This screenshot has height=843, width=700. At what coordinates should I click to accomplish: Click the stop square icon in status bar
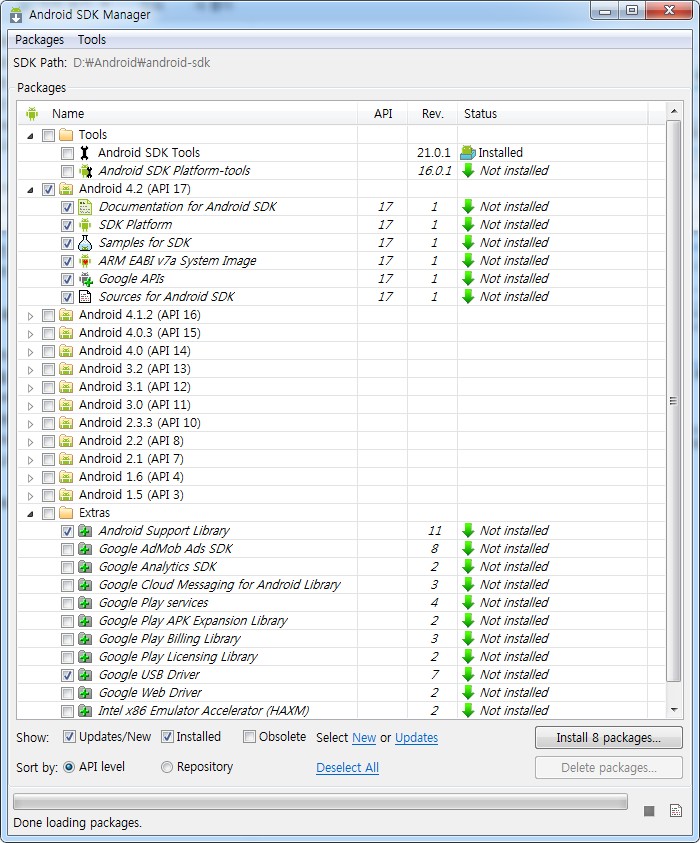coord(649,811)
